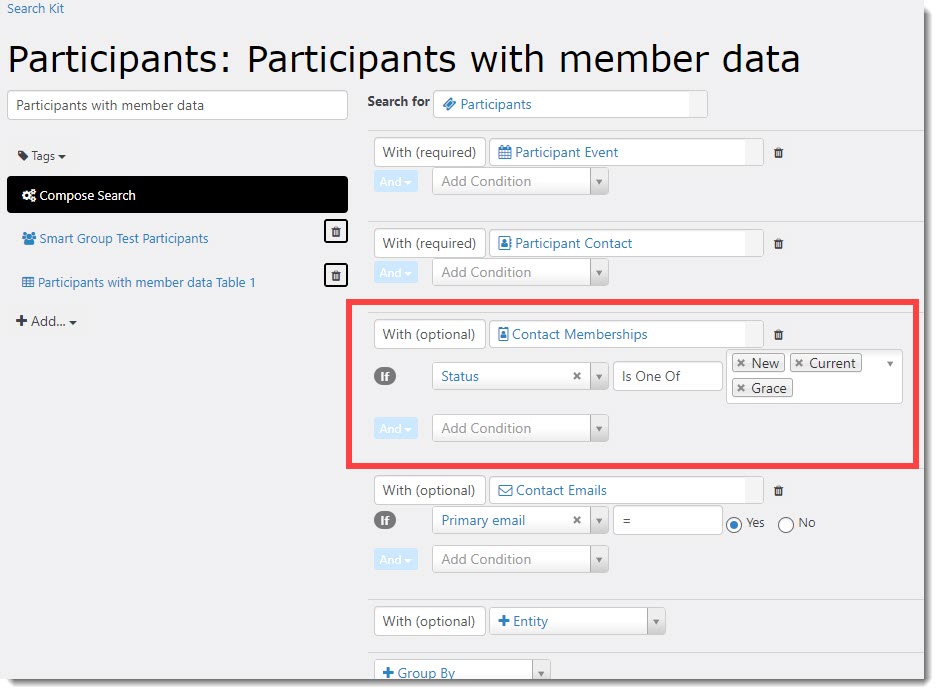This screenshot has height=694, width=939.
Task: Remove the Grace status tag
Action: 741,389
